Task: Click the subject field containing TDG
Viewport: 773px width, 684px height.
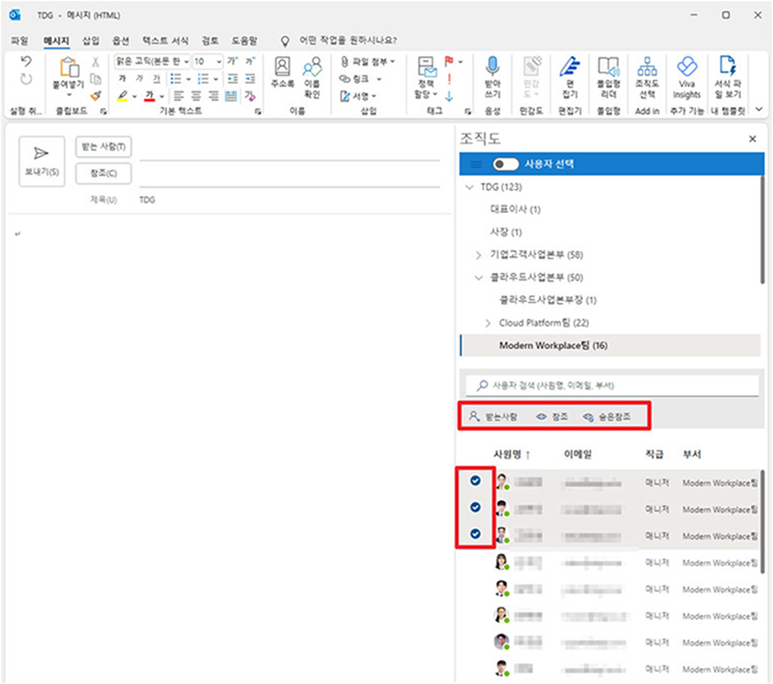Action: point(290,200)
